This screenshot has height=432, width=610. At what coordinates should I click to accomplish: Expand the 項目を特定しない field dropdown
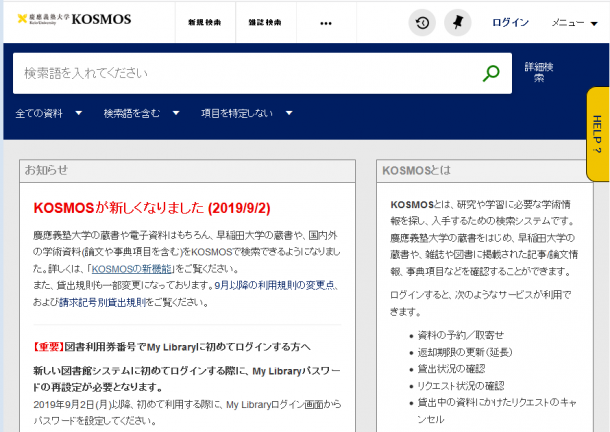(x=247, y=113)
